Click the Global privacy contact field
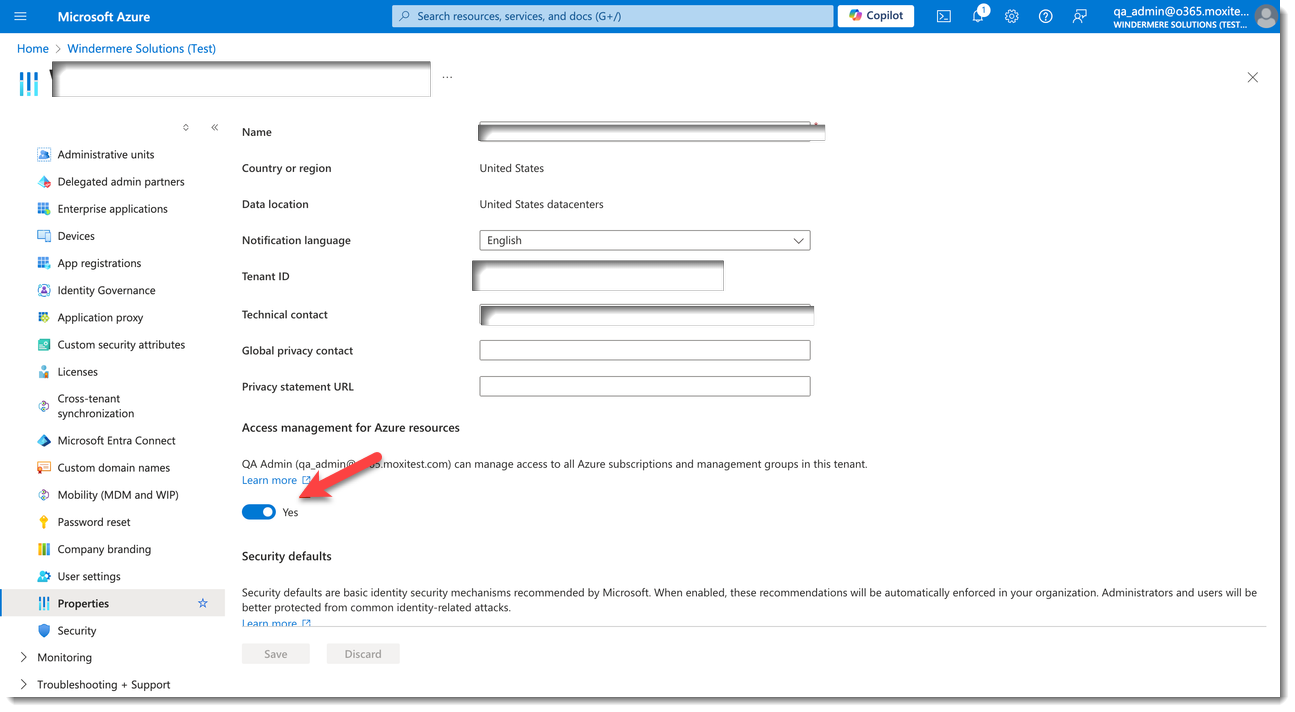The width and height of the screenshot is (1295, 712). [645, 350]
